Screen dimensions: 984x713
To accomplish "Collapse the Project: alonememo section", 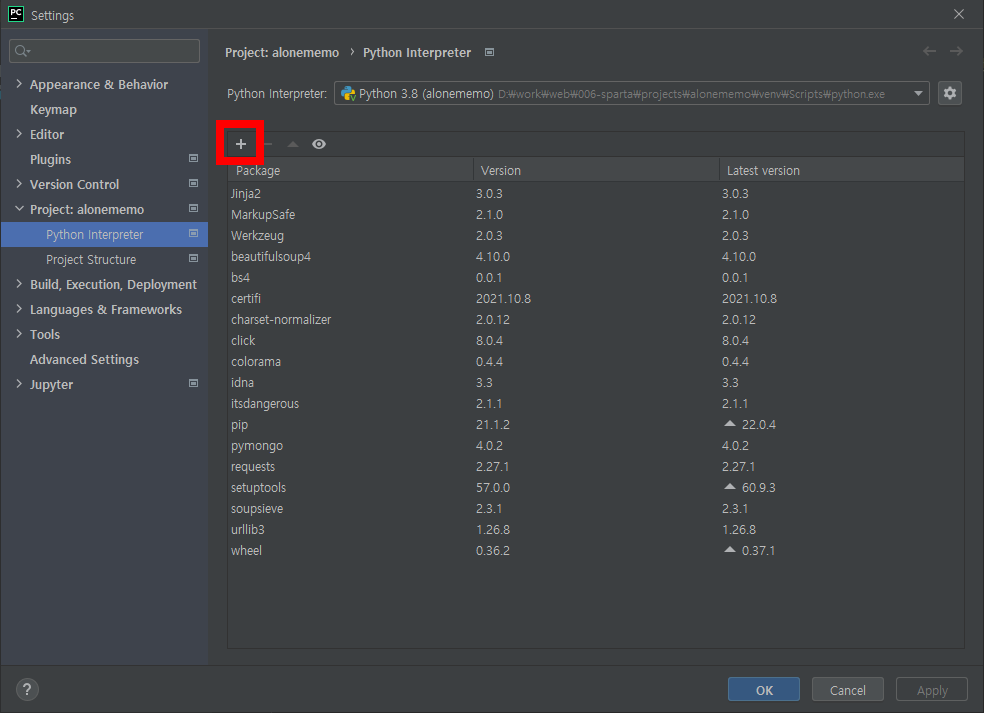I will point(19,208).
